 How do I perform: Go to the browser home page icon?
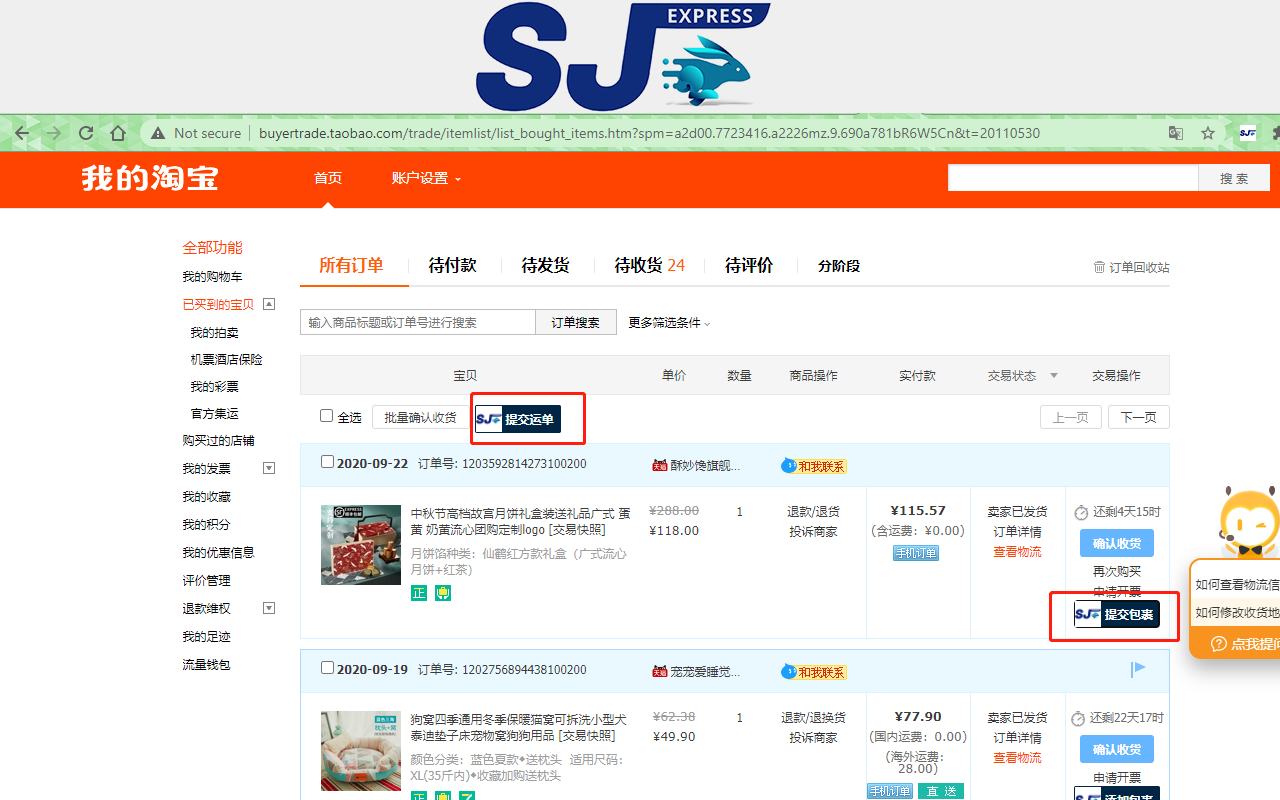(118, 133)
